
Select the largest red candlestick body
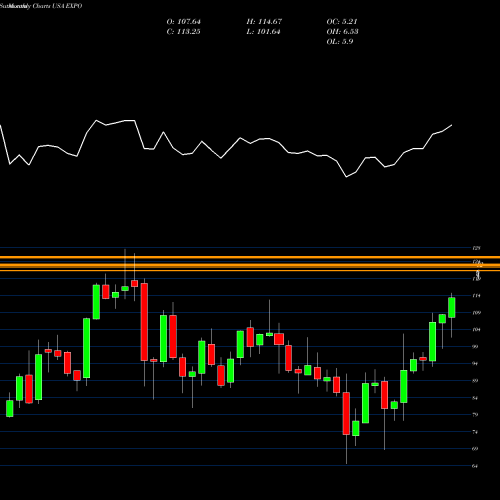pyautogui.click(x=144, y=322)
